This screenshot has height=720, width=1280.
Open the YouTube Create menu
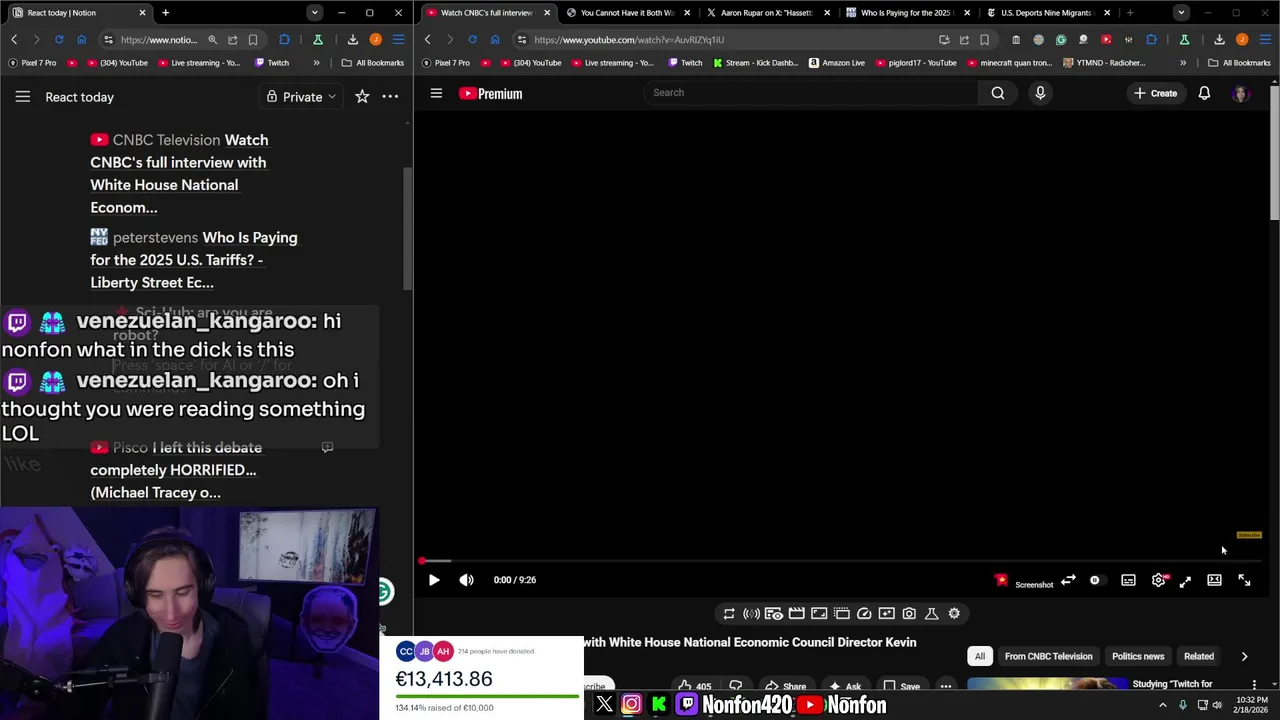click(1155, 93)
